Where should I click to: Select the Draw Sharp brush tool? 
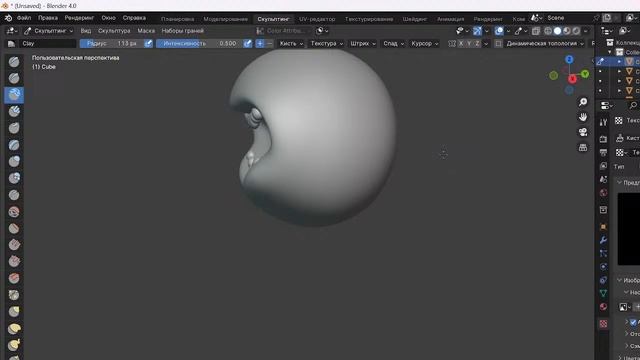point(14,78)
